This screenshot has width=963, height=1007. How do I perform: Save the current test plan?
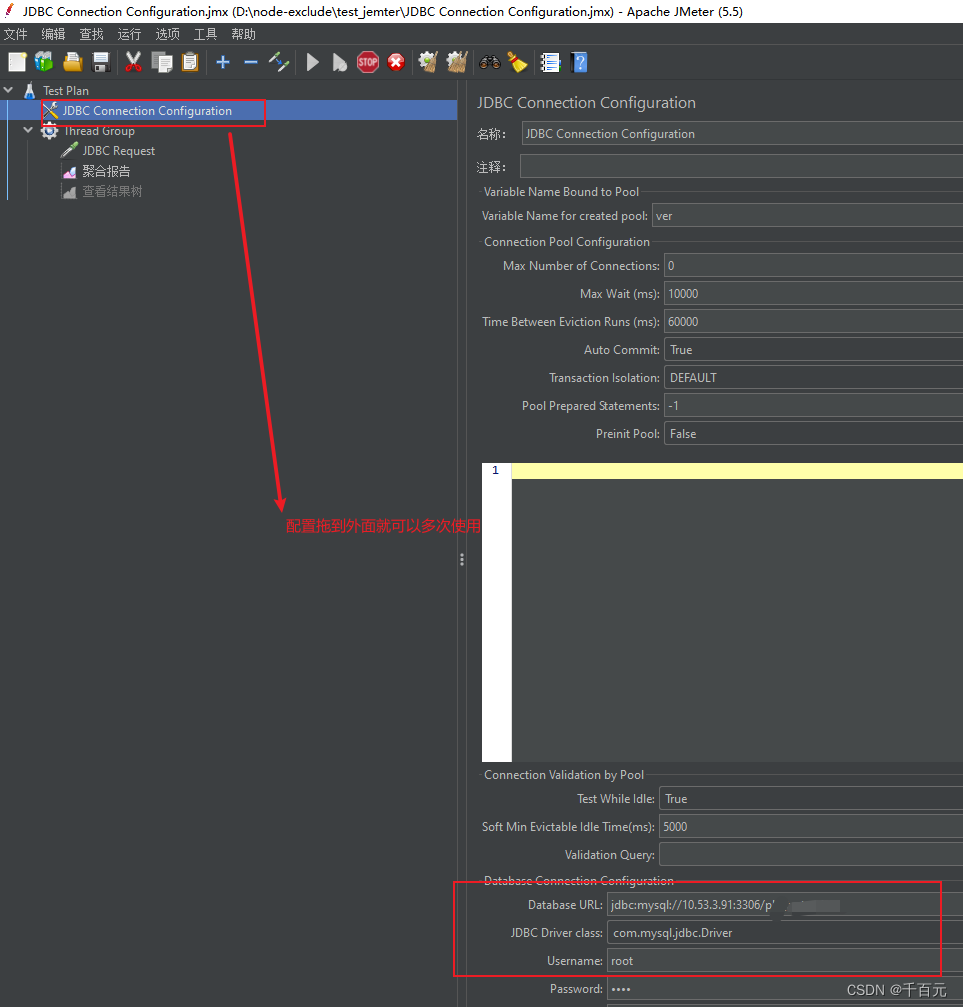[101, 62]
